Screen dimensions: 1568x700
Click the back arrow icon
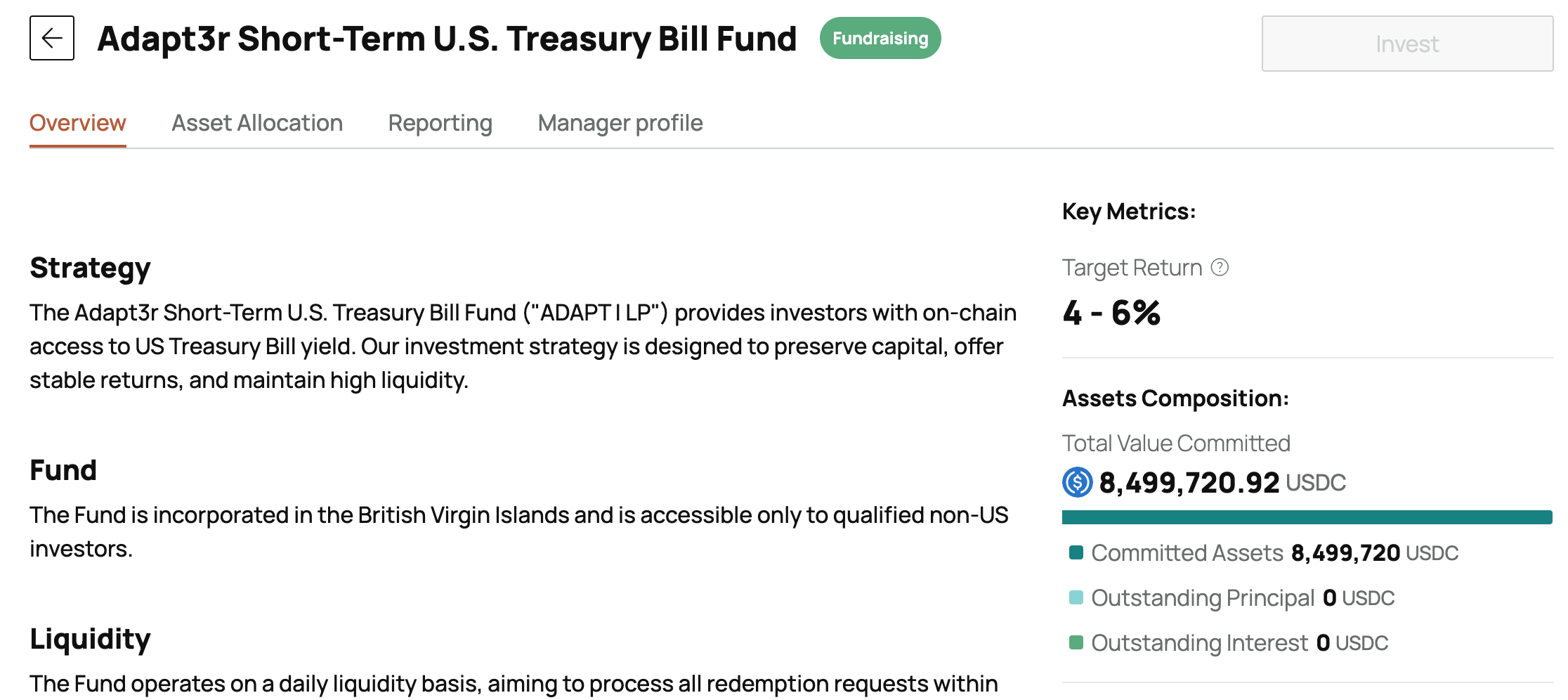point(52,38)
